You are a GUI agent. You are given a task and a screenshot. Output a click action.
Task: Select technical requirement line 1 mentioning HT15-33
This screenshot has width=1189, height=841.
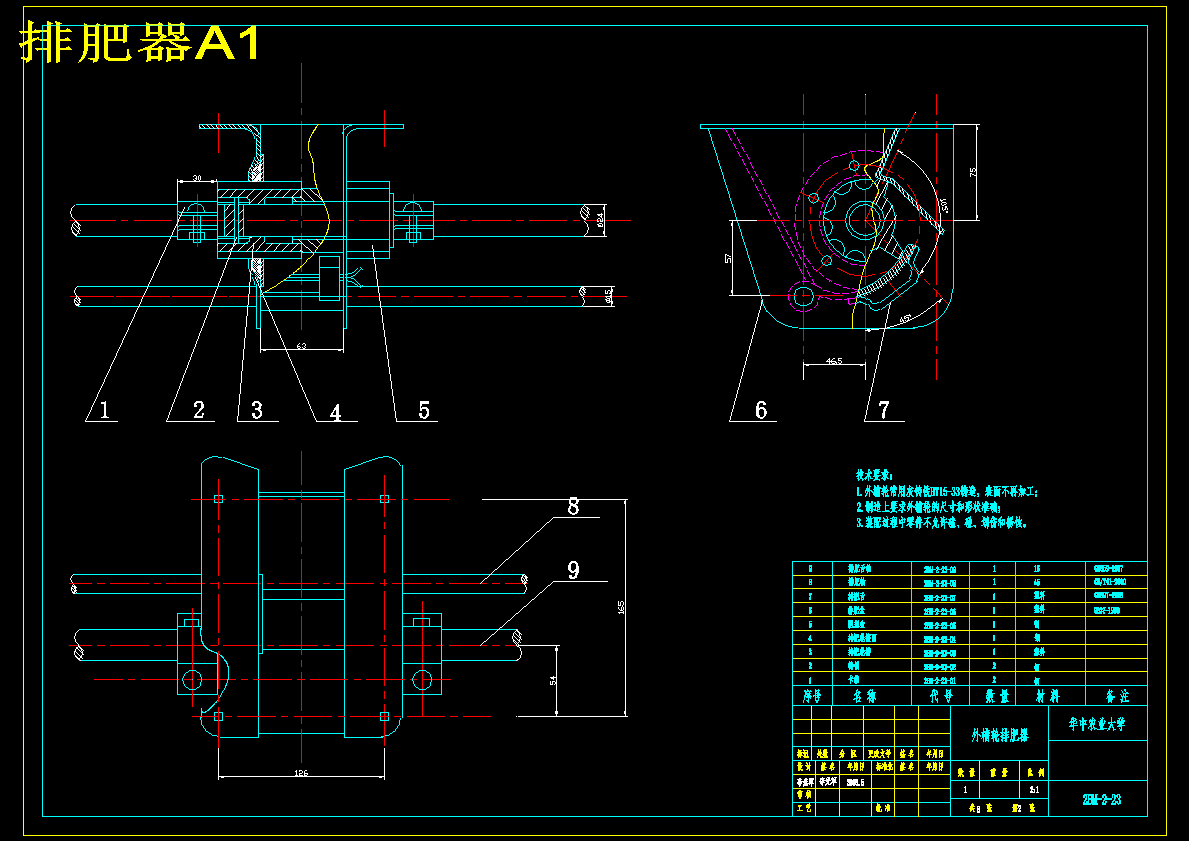click(x=946, y=491)
